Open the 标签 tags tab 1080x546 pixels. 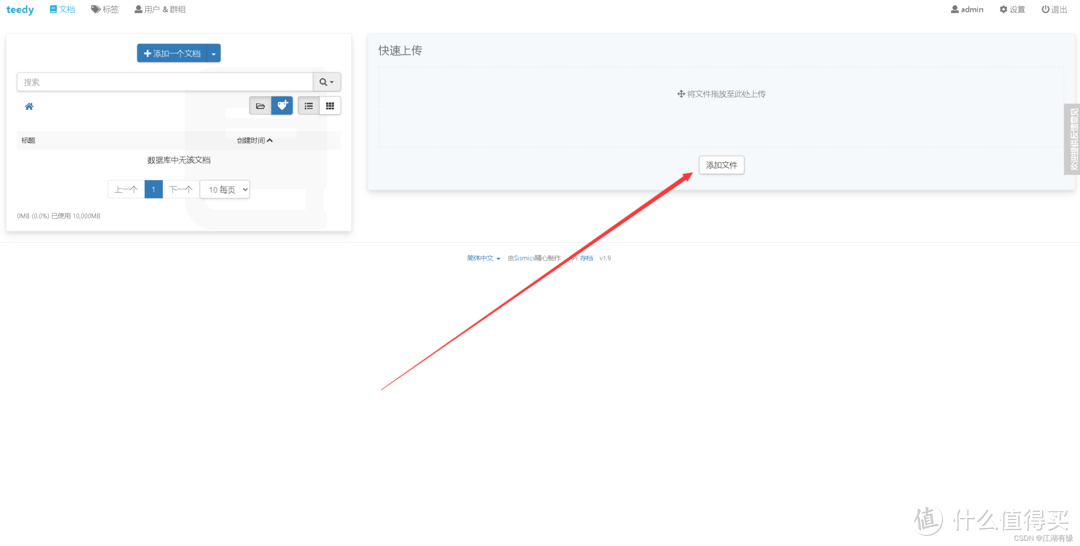(105, 10)
